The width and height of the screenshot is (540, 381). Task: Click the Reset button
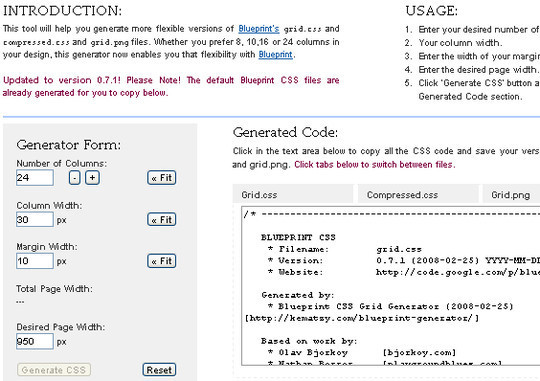(159, 370)
